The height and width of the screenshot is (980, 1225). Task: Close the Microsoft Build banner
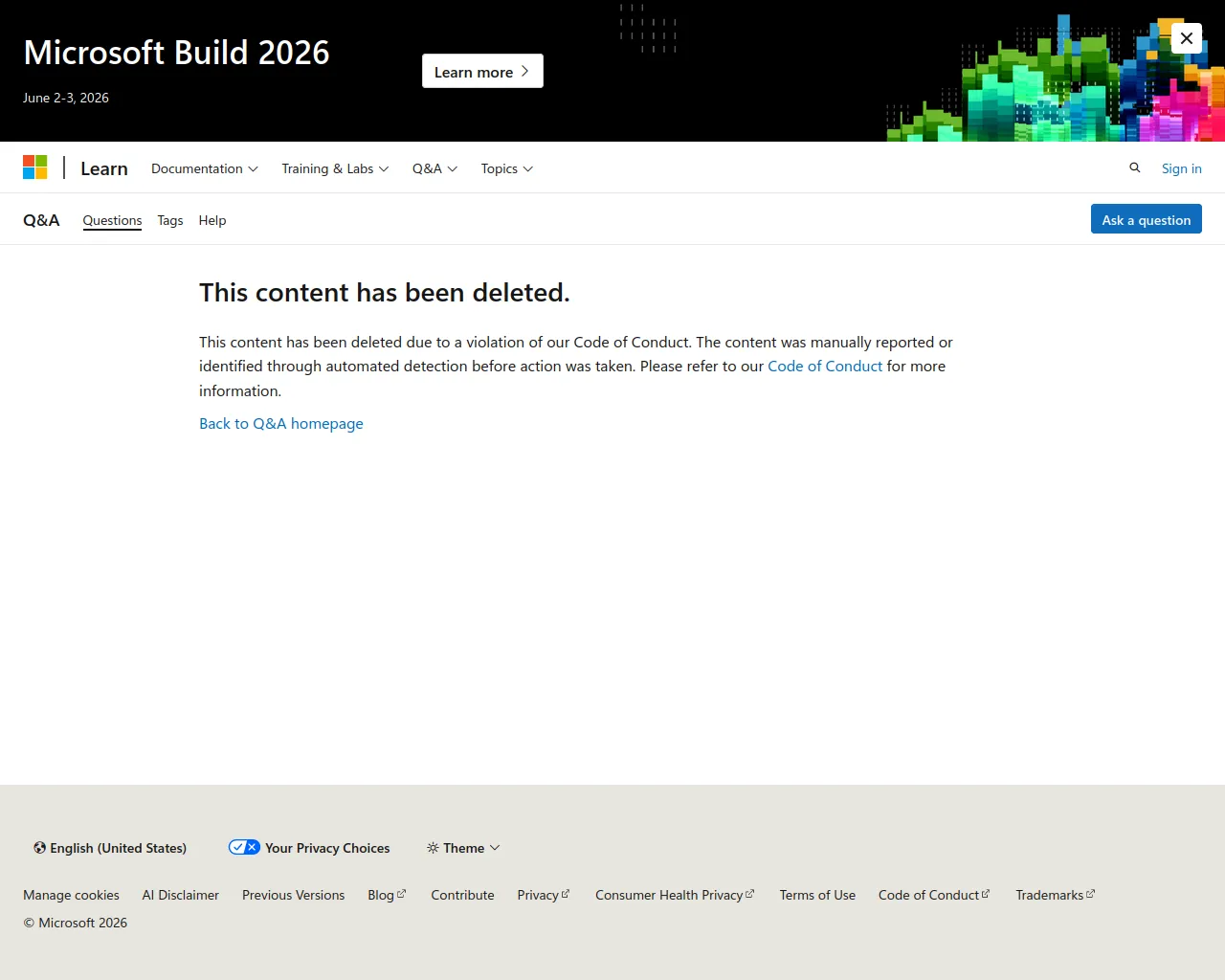point(1187,38)
